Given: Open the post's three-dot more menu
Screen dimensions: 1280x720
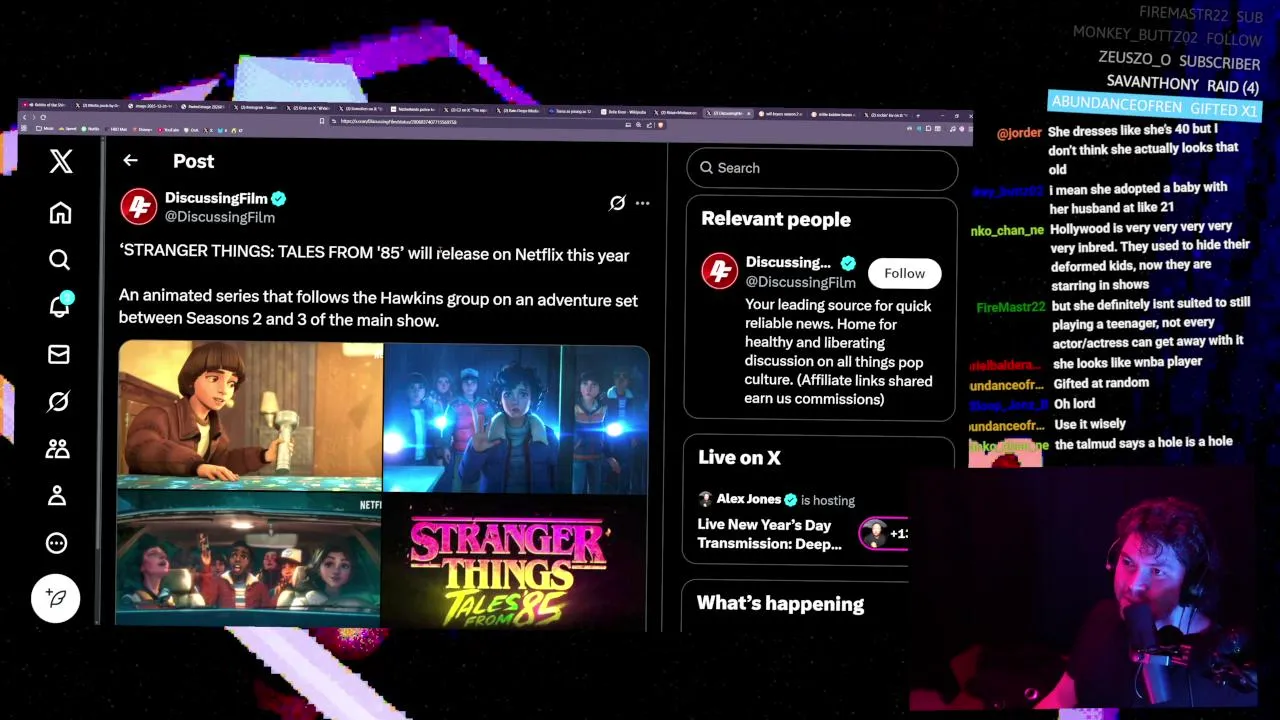Looking at the screenshot, I should pyautogui.click(x=642, y=203).
